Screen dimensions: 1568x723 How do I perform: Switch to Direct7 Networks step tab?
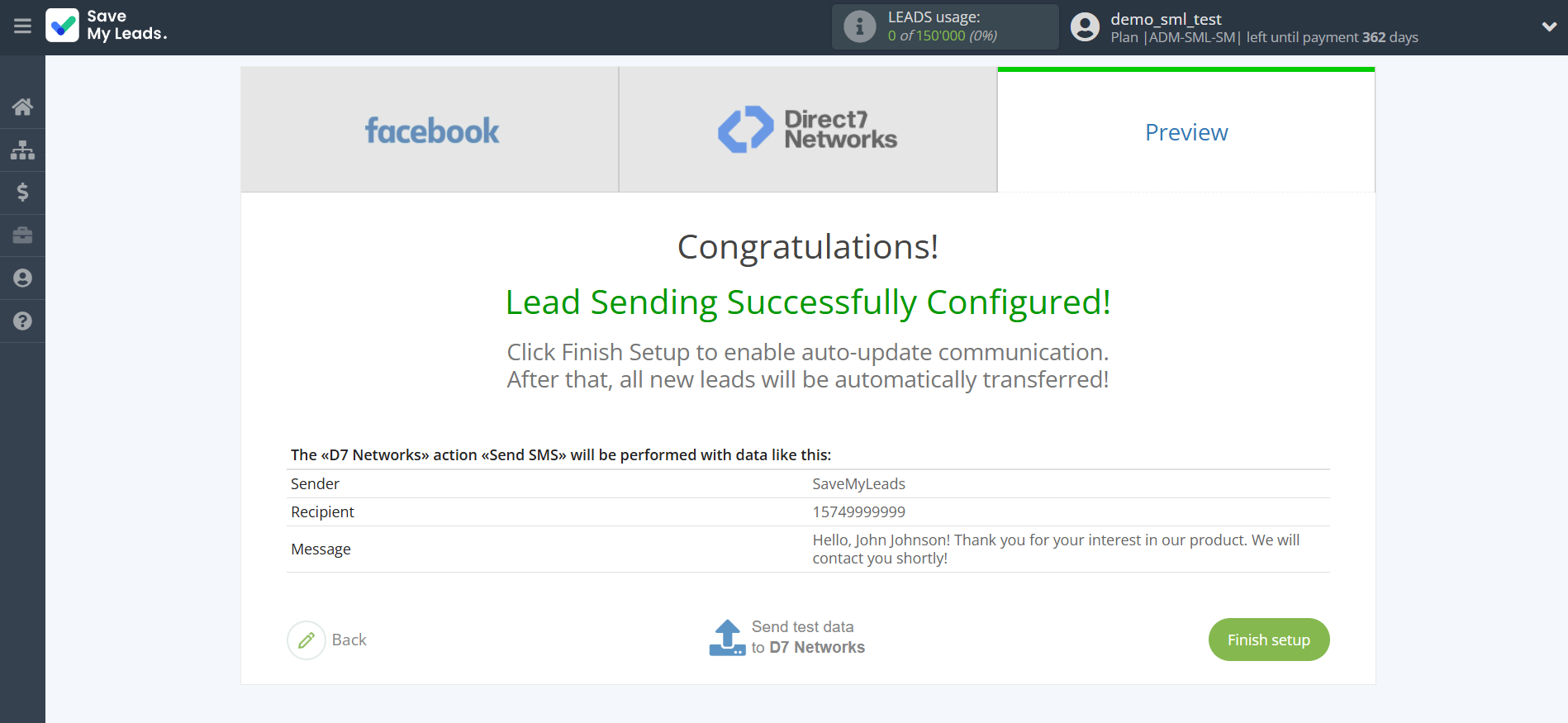pos(807,131)
